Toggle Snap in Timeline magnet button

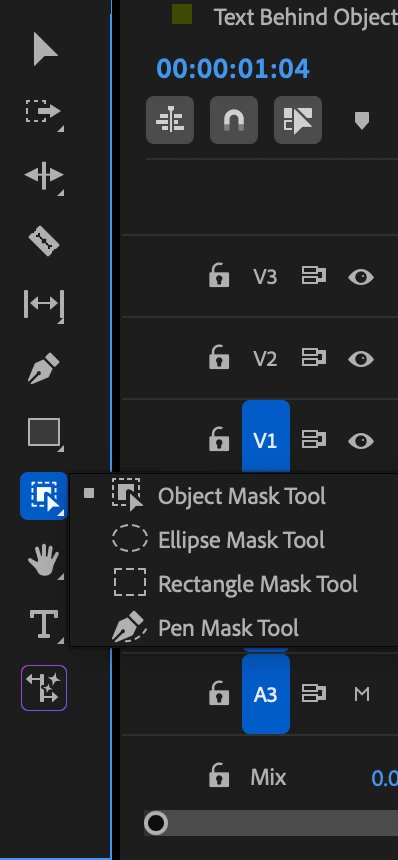coord(234,120)
